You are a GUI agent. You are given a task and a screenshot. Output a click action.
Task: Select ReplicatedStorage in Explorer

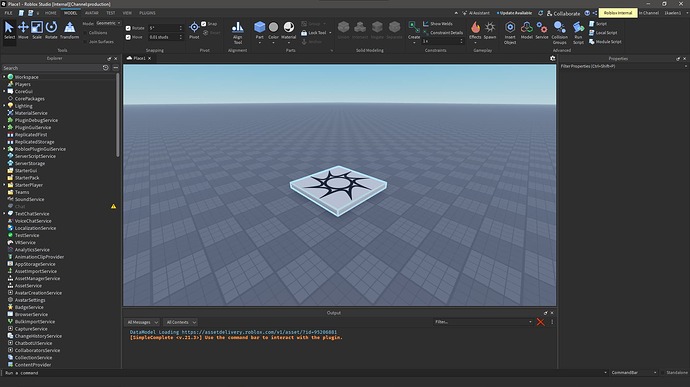click(34, 142)
